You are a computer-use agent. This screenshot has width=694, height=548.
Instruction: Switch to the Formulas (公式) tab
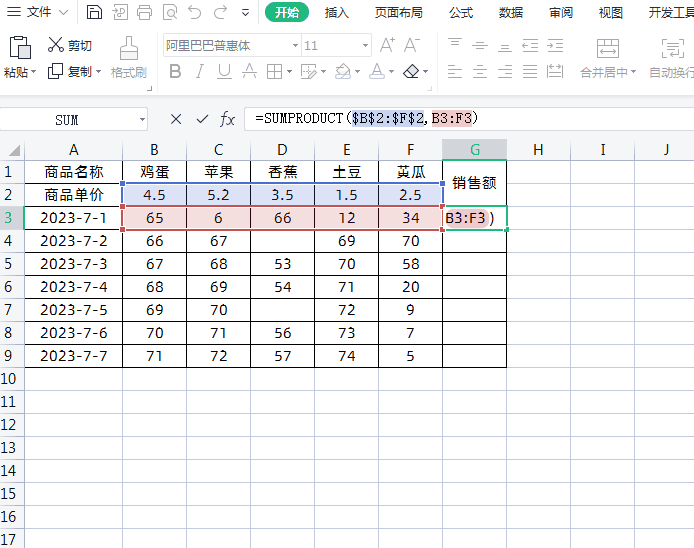pos(461,13)
